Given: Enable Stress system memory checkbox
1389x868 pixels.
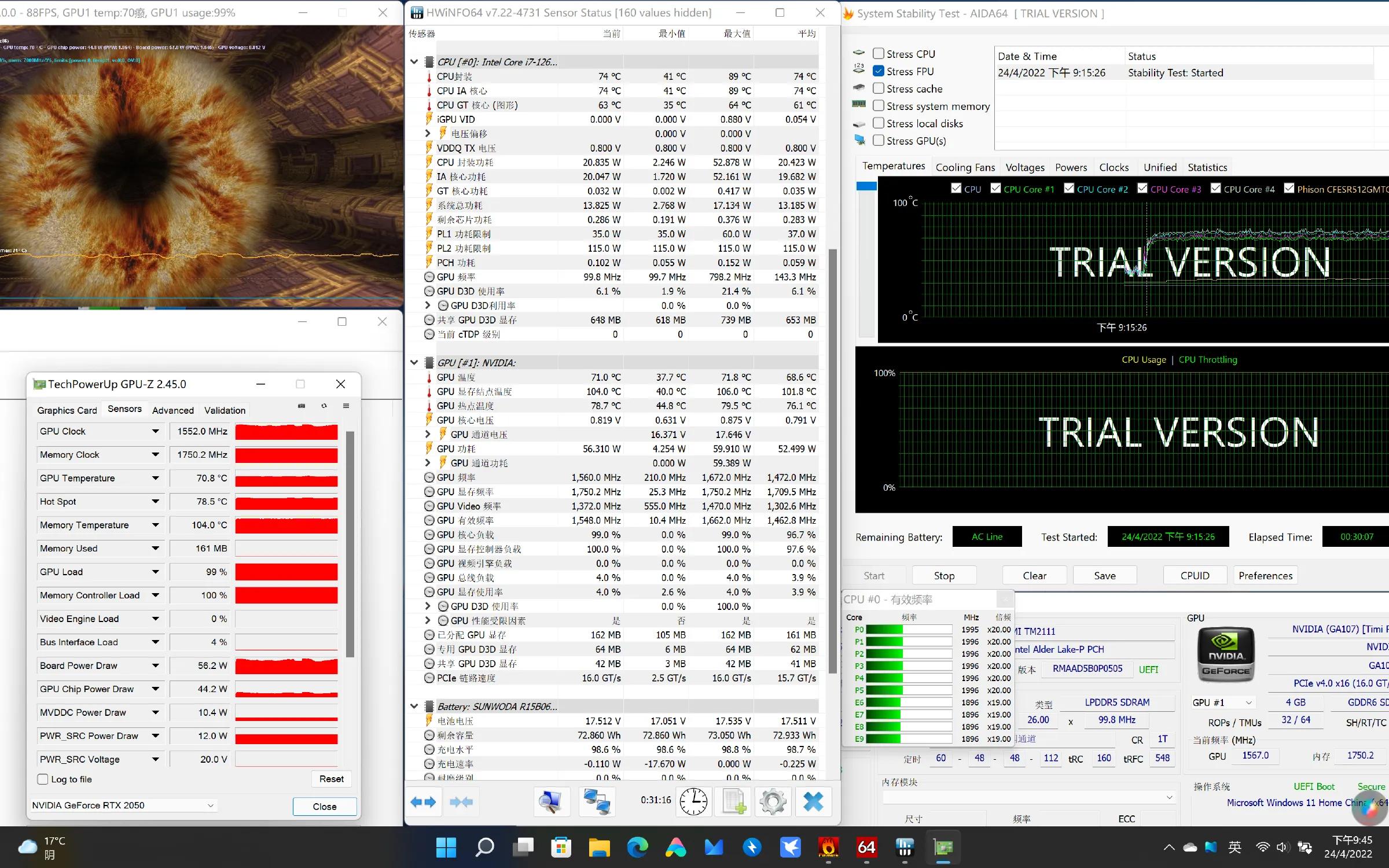Looking at the screenshot, I should (x=879, y=105).
